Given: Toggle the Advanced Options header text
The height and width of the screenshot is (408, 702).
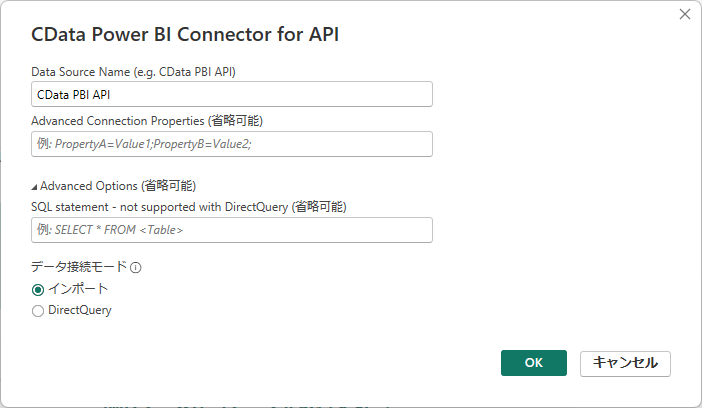Looking at the screenshot, I should pos(88,186).
